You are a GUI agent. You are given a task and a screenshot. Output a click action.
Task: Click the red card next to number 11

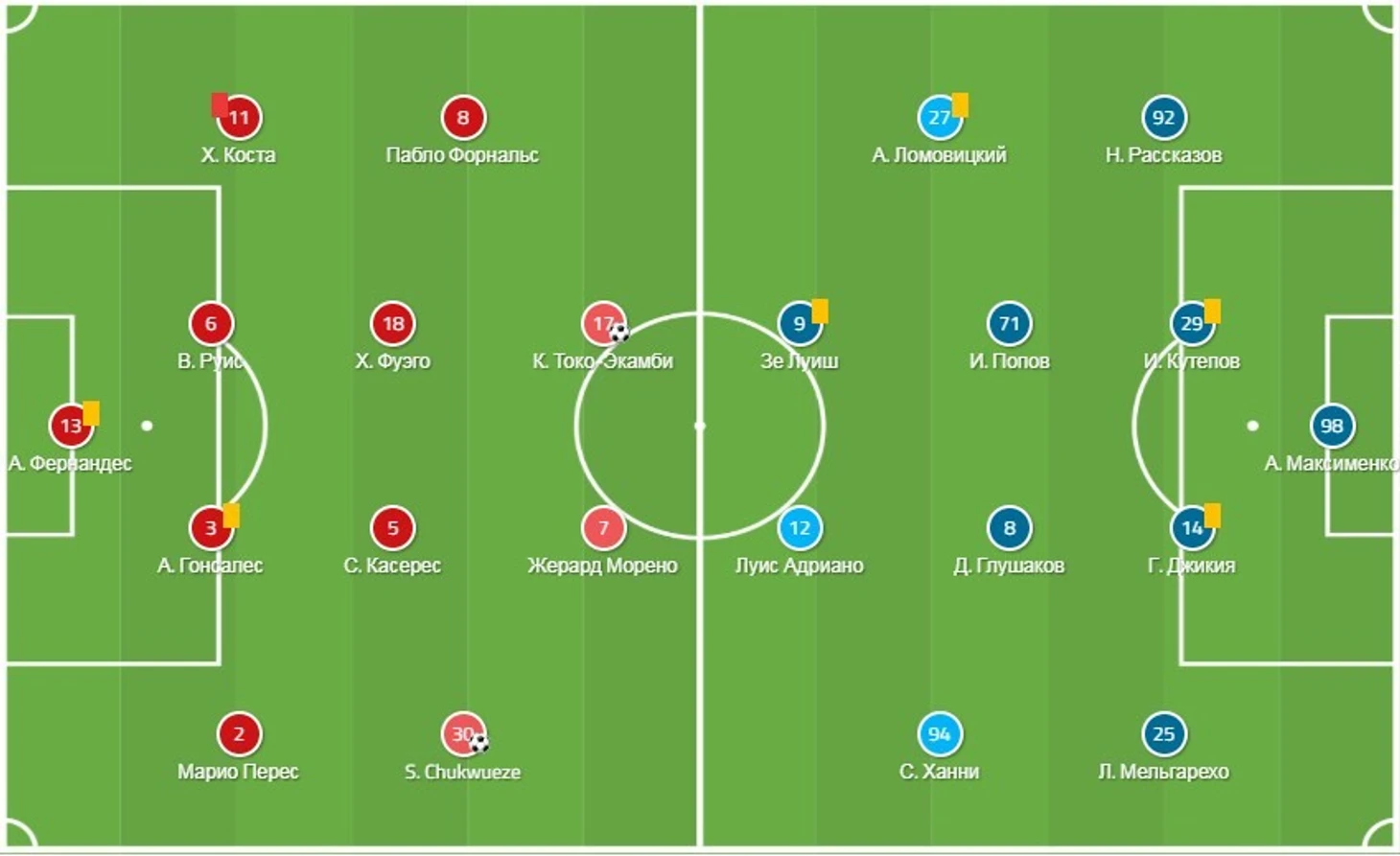coord(221,104)
